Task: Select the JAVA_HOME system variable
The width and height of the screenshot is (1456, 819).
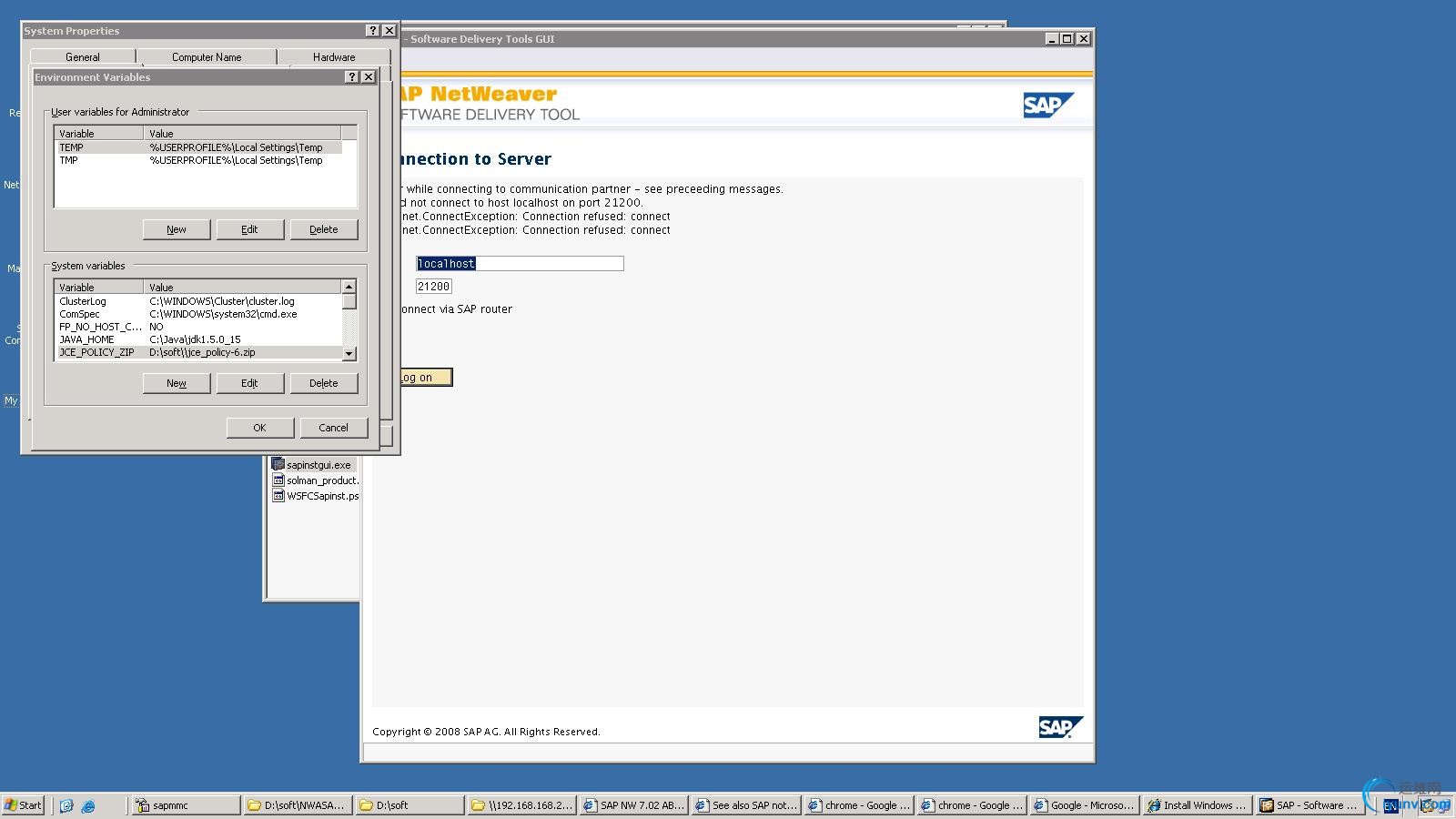Action: 198,339
